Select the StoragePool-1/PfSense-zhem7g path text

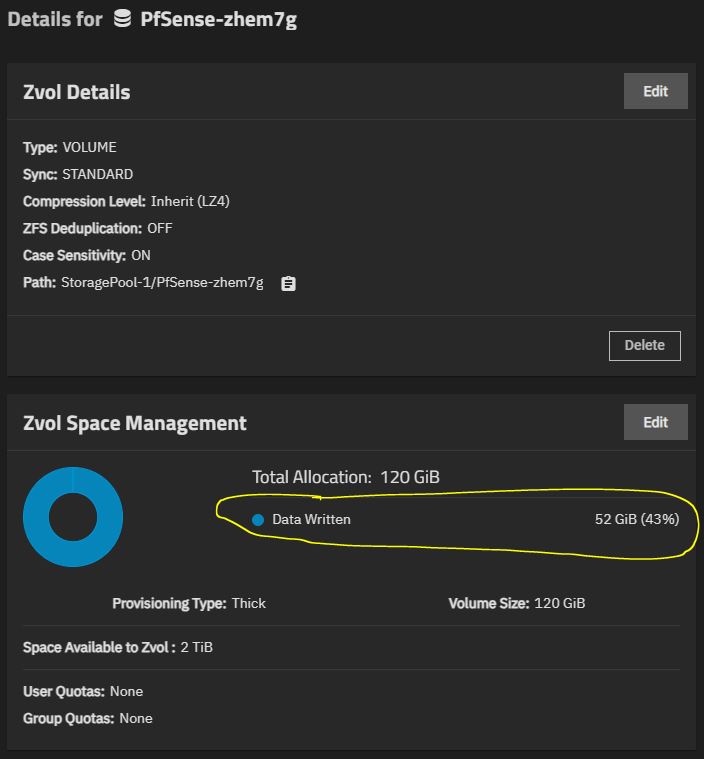pyautogui.click(x=162, y=283)
